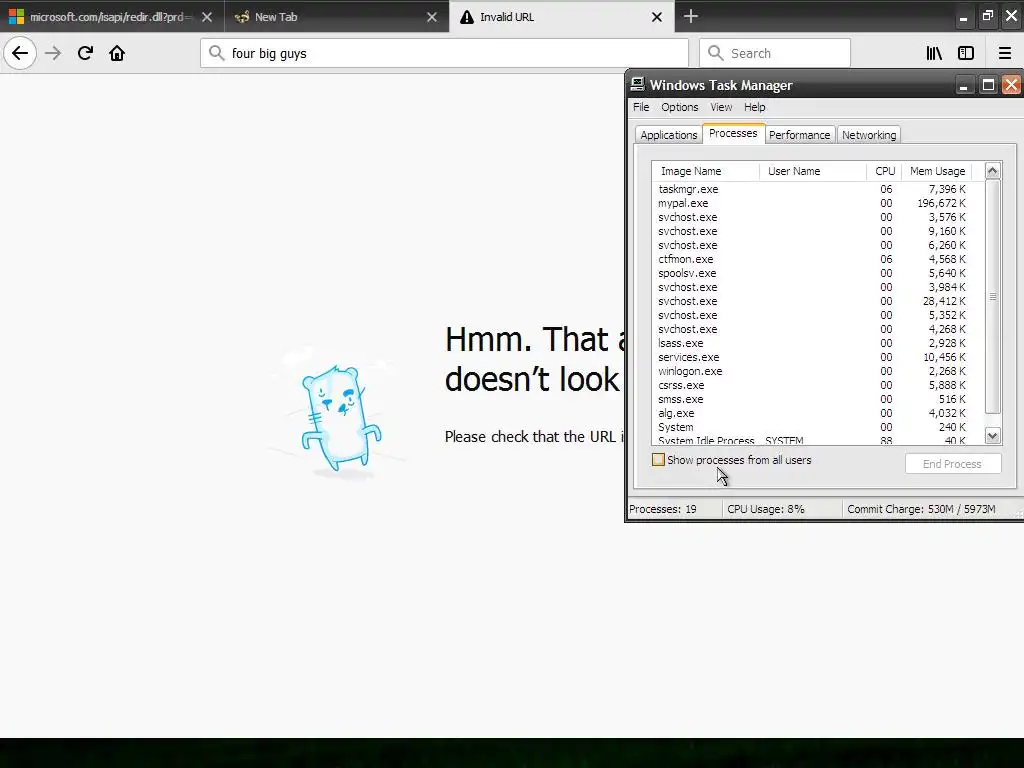Close the Windows Task Manager window
The height and width of the screenshot is (768, 1024).
[x=1012, y=85]
